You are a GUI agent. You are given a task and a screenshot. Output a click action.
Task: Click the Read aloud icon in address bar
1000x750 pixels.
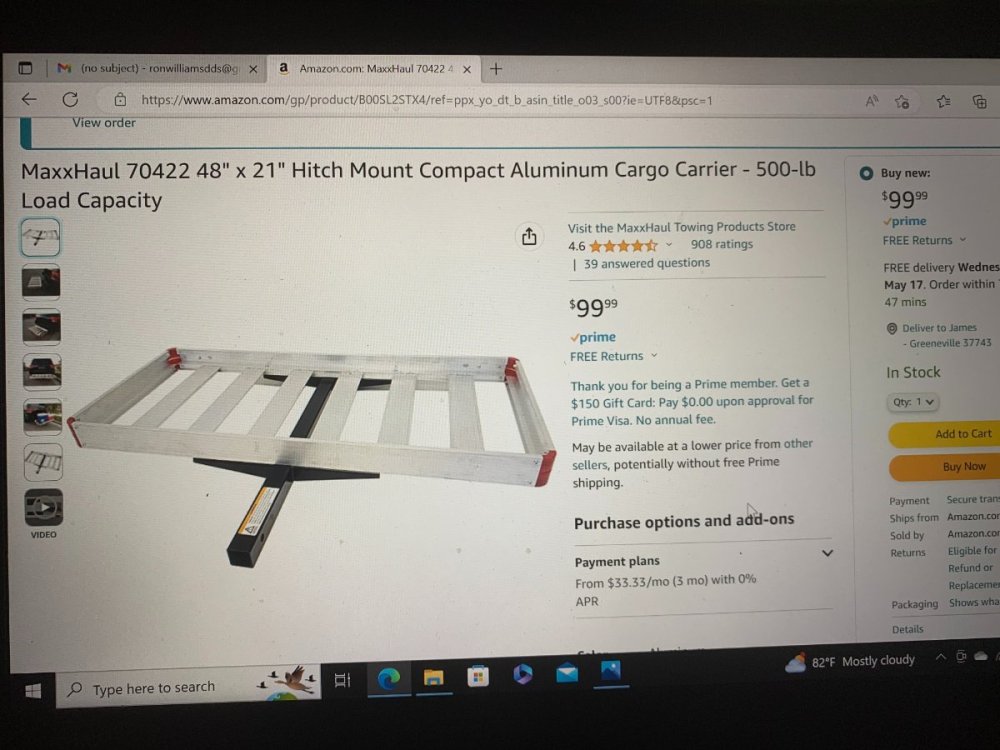(871, 101)
